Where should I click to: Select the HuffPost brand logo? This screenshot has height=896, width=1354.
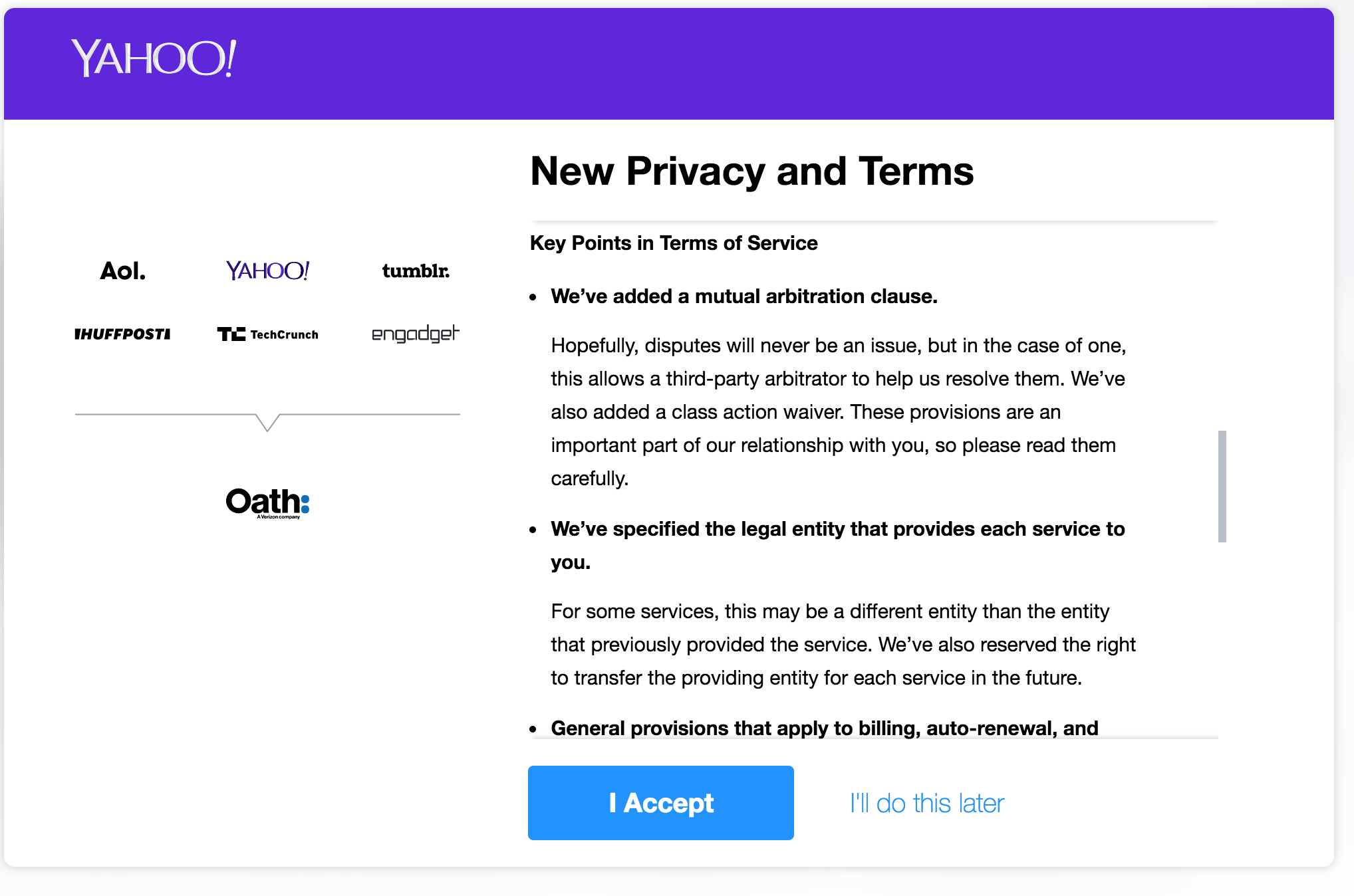coord(122,334)
